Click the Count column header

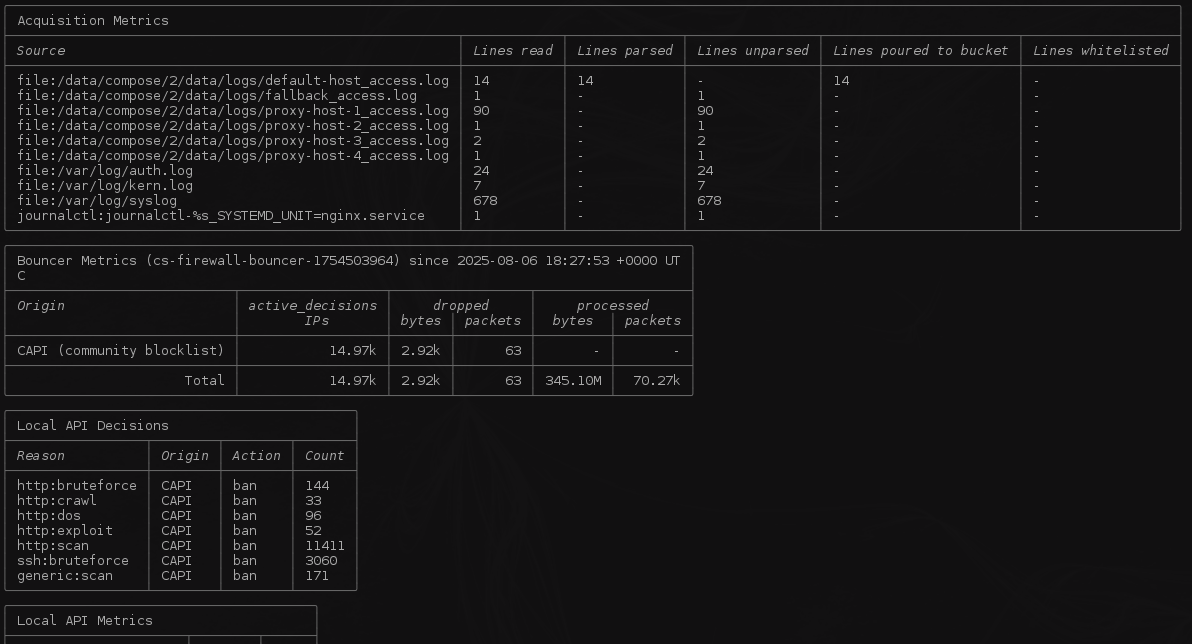(x=325, y=455)
